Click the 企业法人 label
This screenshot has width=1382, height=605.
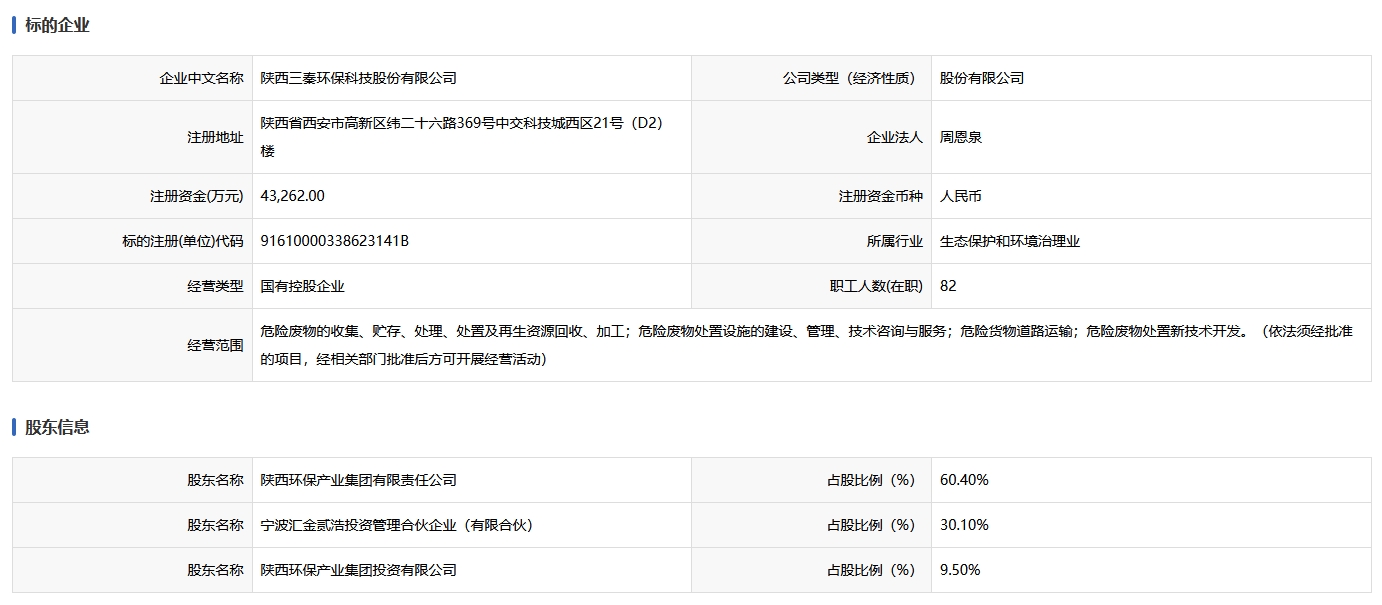(895, 137)
